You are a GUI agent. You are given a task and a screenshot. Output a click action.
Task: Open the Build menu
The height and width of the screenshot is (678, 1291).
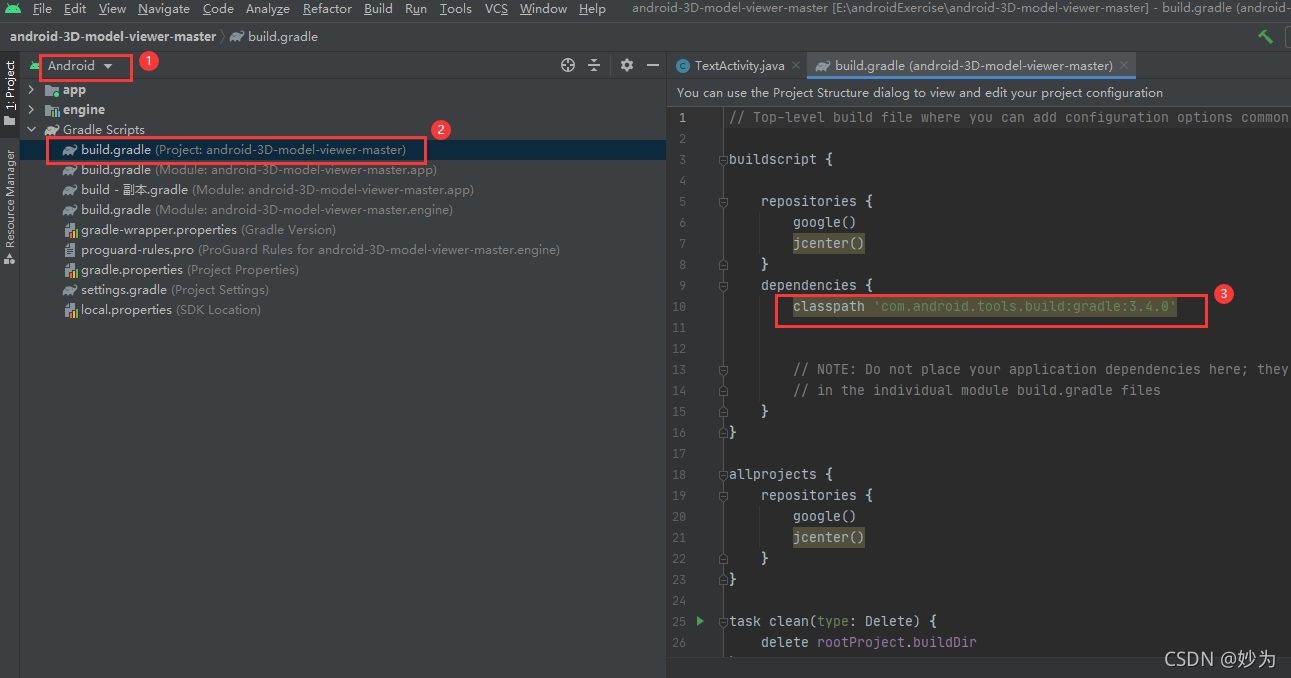378,9
